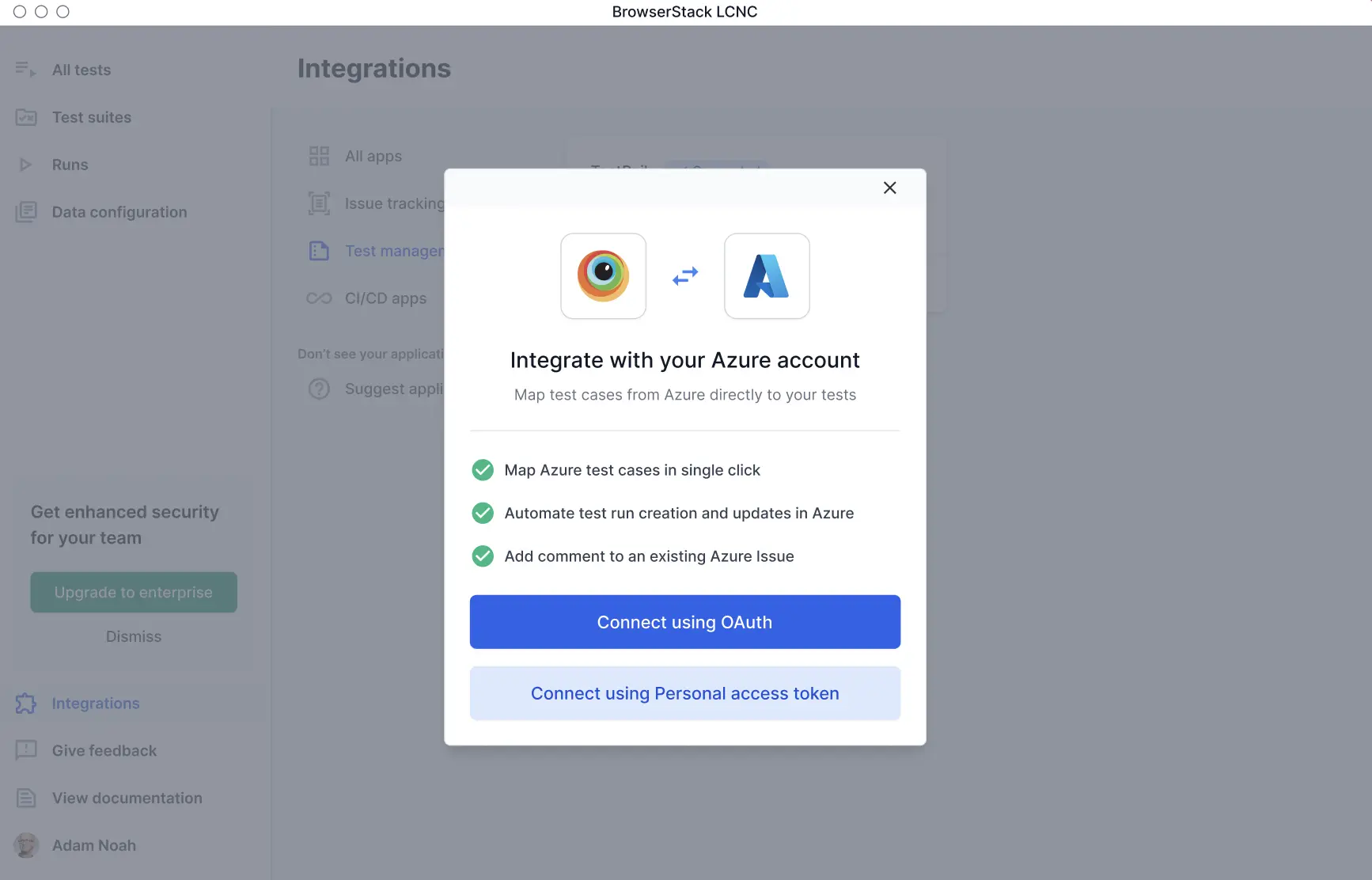Click Upgrade to enterprise
This screenshot has height=880, width=1372.
click(133, 592)
